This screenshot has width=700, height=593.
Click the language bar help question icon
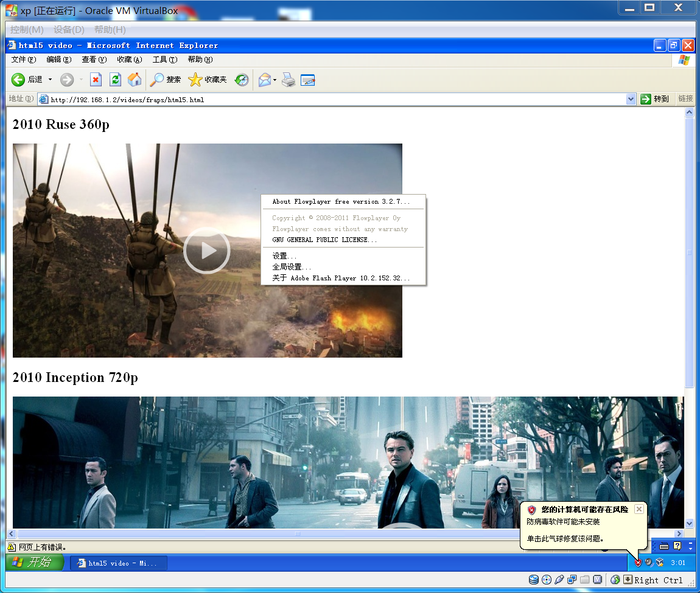(x=677, y=546)
